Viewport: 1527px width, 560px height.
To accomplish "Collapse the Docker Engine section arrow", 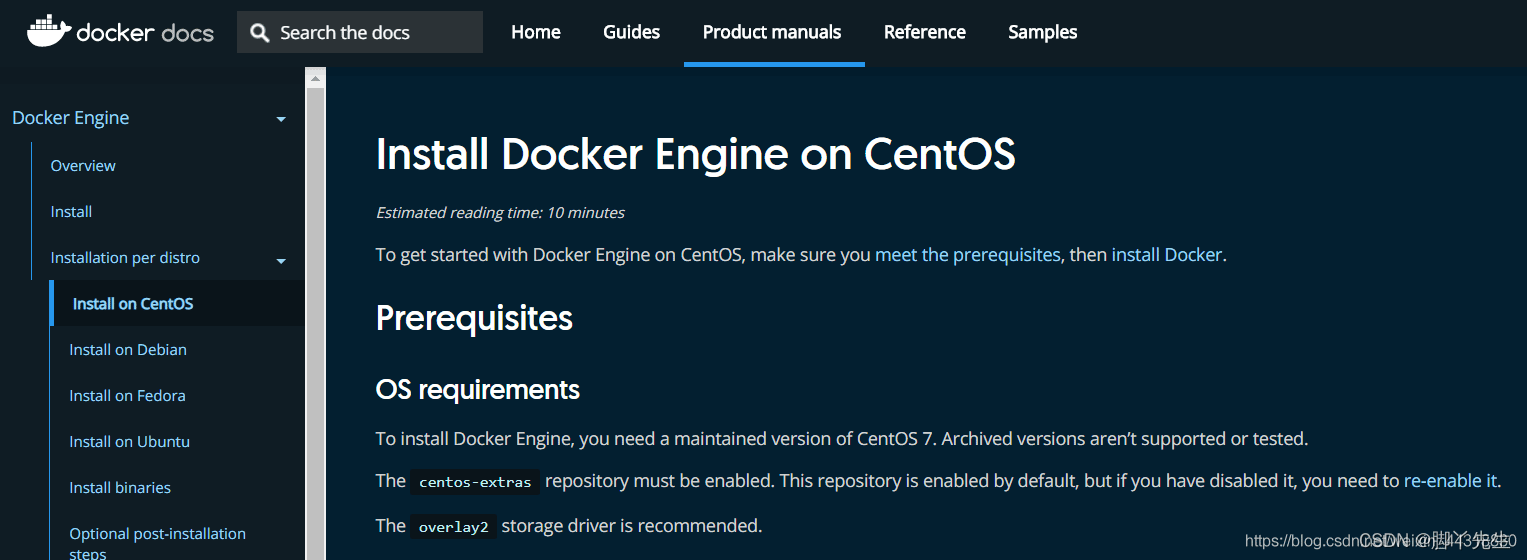I will 281,119.
